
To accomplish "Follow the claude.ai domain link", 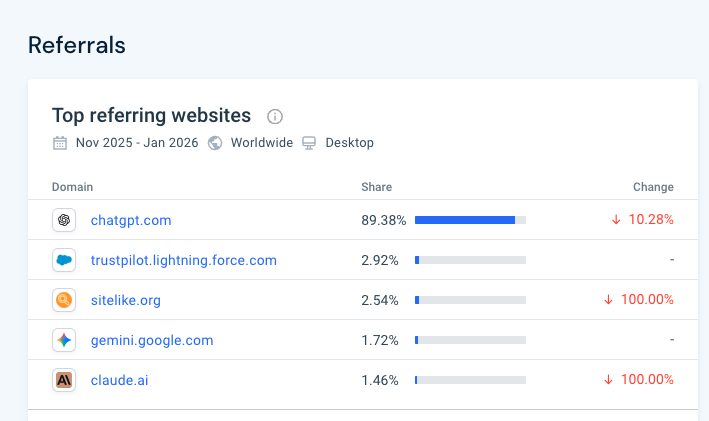I will pyautogui.click(x=119, y=380).
